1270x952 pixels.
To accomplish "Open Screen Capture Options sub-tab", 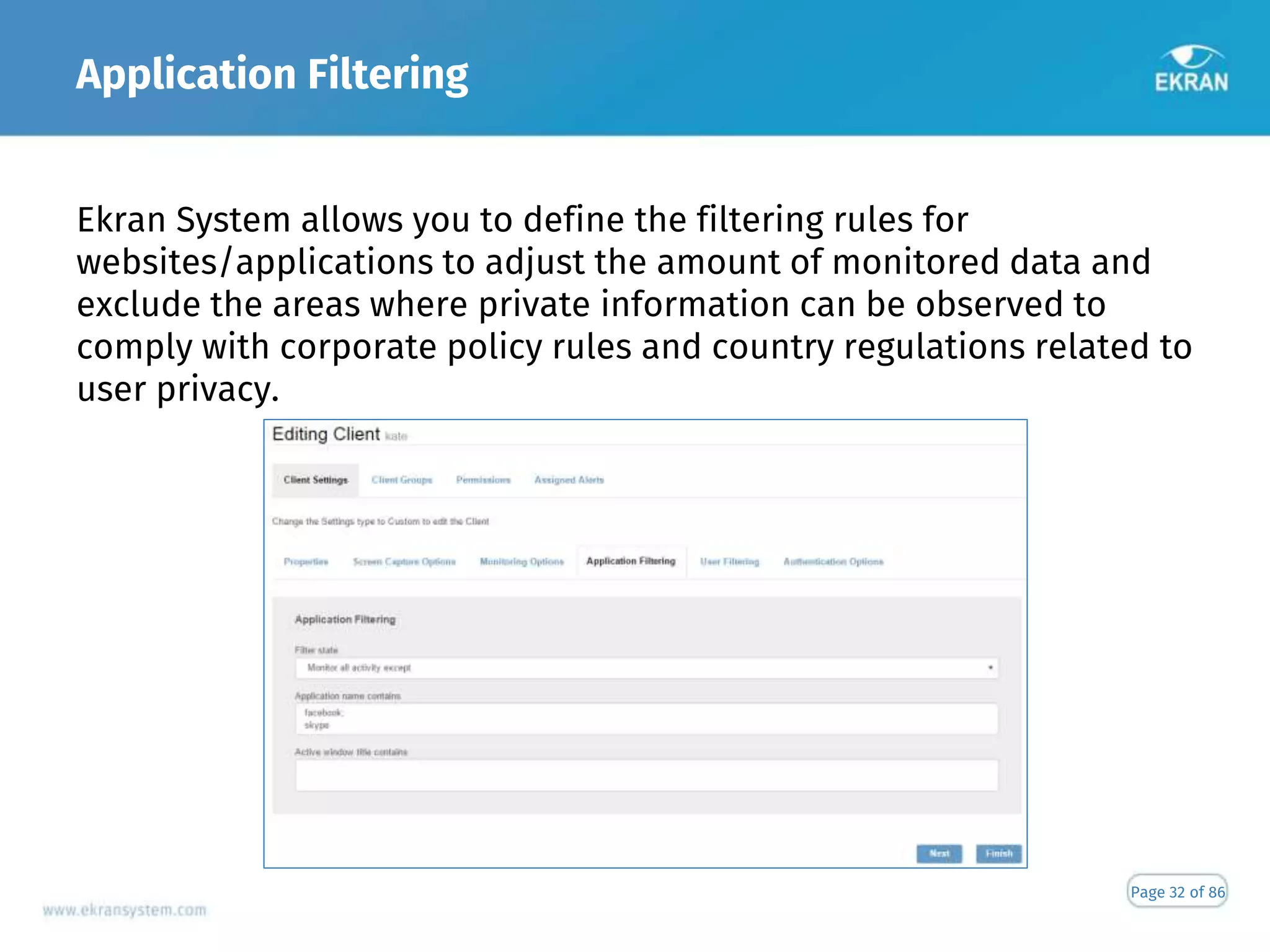I will [x=404, y=562].
